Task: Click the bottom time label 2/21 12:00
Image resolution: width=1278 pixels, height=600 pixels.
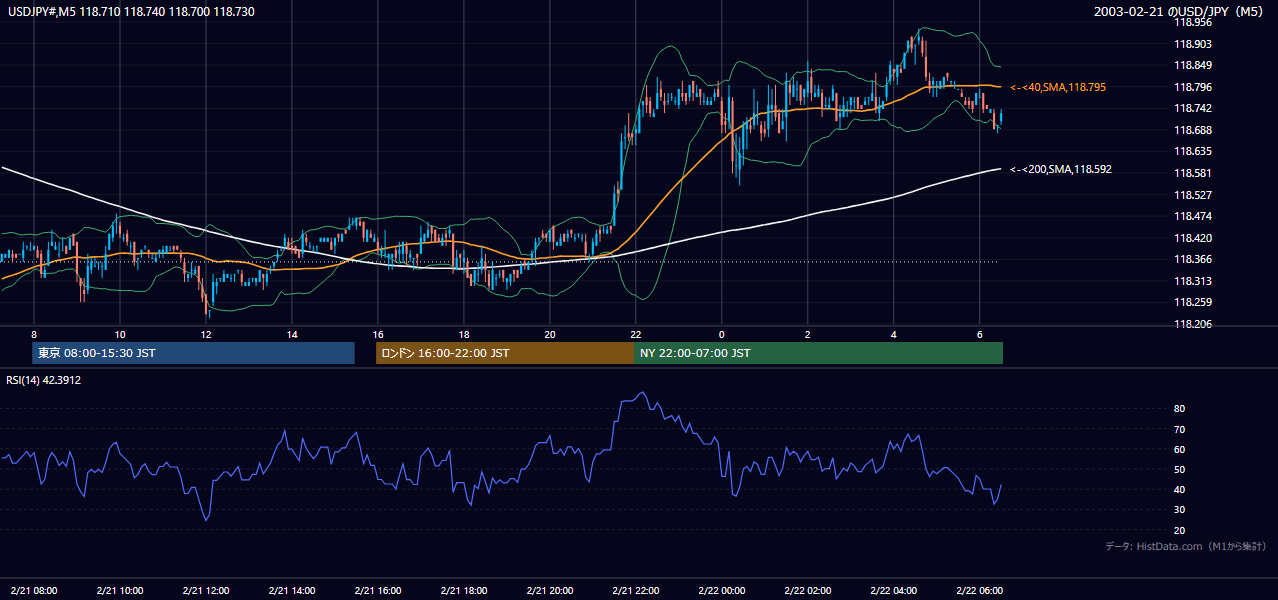Action: click(x=206, y=590)
